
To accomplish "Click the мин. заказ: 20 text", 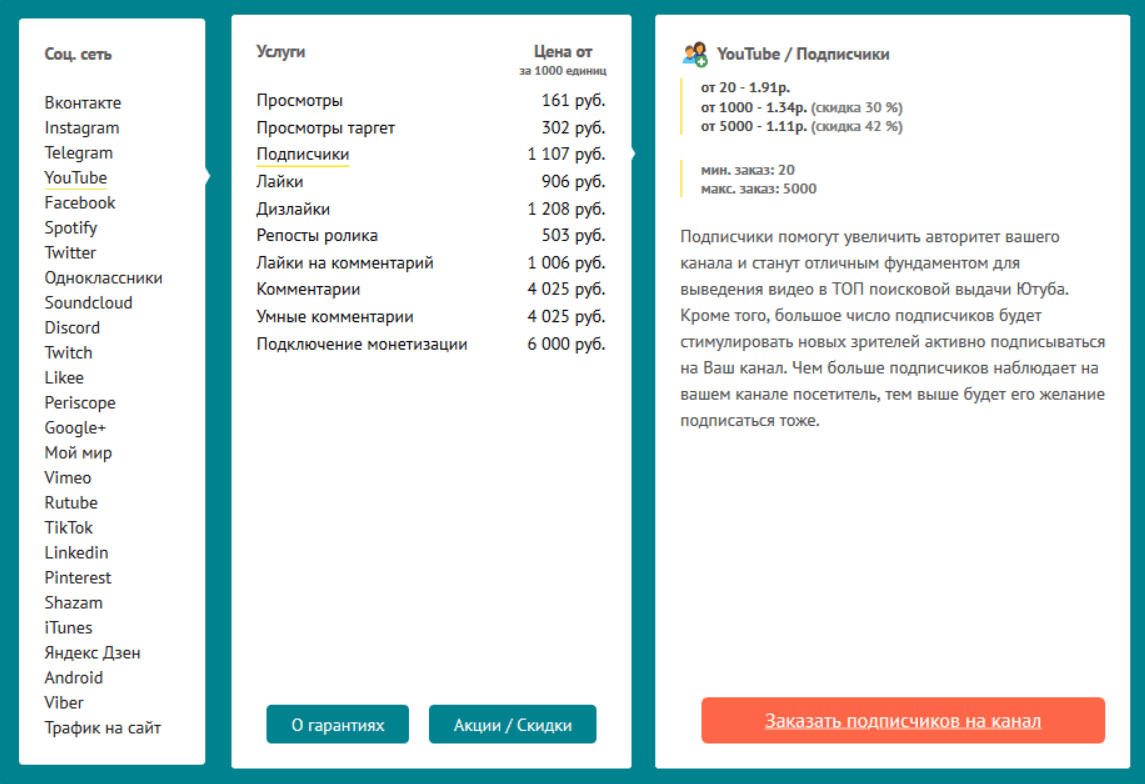I will coord(747,169).
